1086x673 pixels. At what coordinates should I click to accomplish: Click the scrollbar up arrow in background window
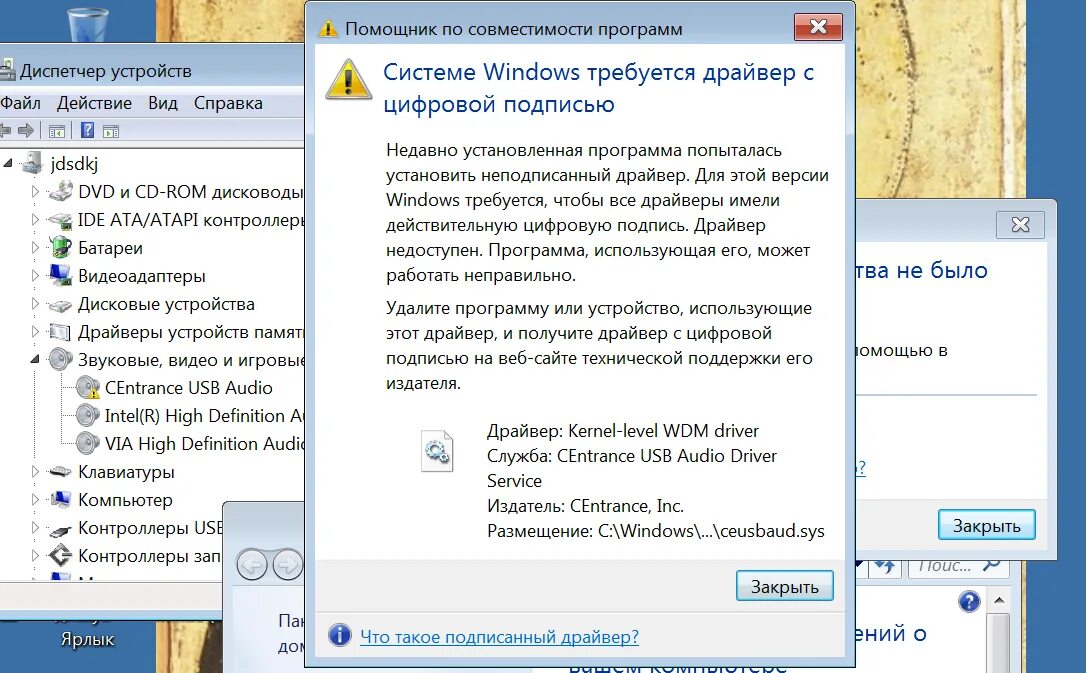point(999,600)
